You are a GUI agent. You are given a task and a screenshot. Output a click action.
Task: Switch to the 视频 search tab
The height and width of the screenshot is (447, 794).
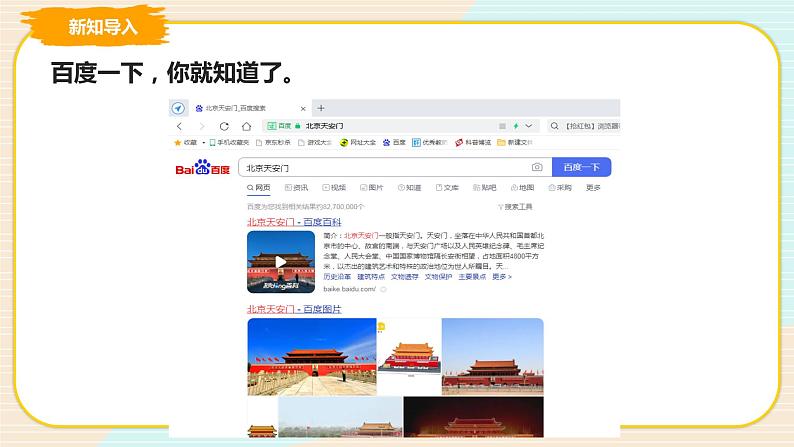point(334,188)
